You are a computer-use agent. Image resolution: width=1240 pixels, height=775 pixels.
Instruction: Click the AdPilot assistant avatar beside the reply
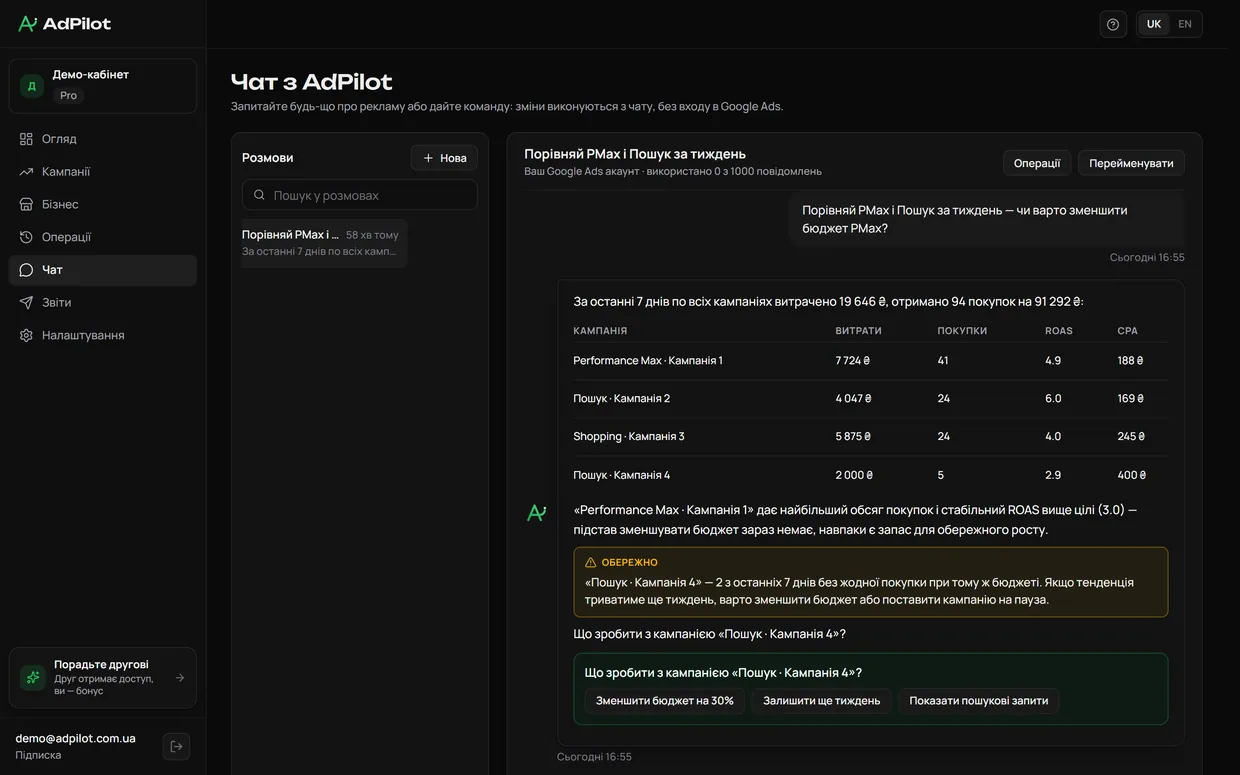[537, 513]
